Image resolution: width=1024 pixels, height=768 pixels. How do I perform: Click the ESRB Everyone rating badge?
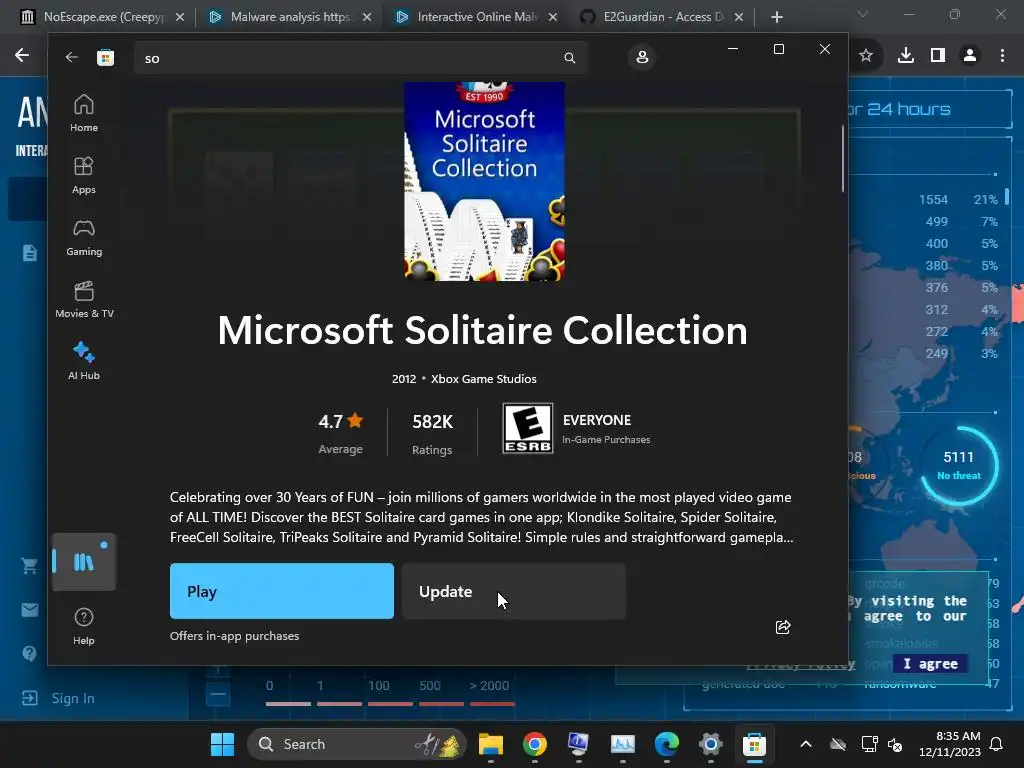(528, 428)
